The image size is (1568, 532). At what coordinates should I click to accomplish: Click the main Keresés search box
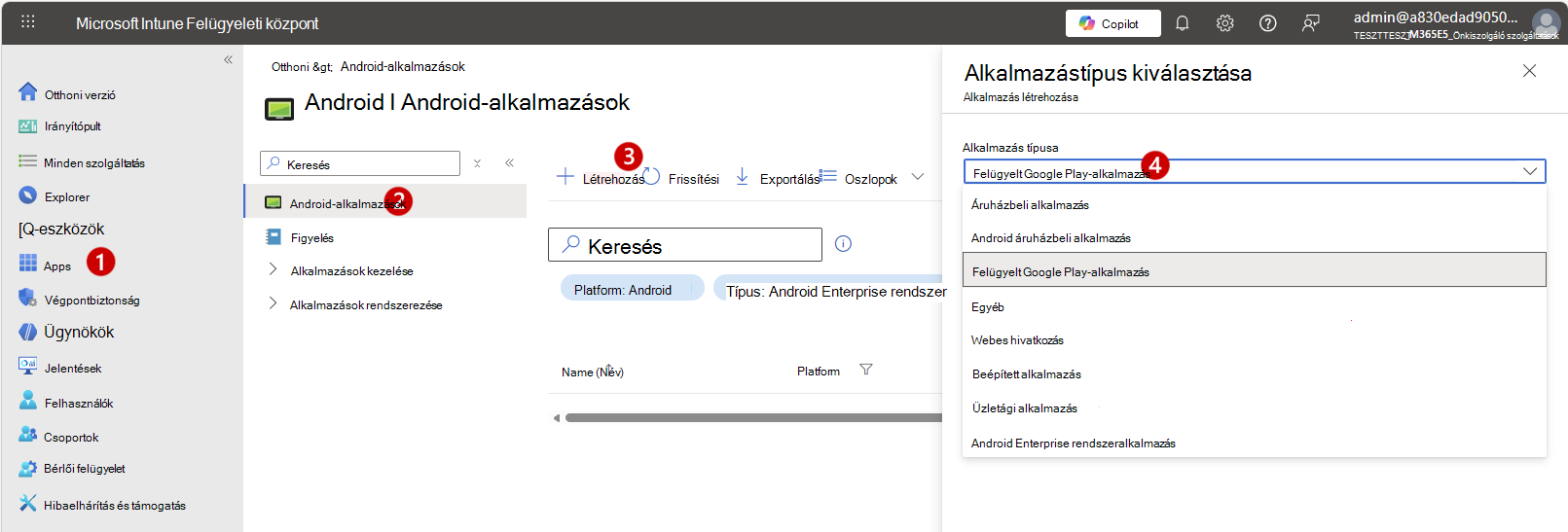coord(685,245)
